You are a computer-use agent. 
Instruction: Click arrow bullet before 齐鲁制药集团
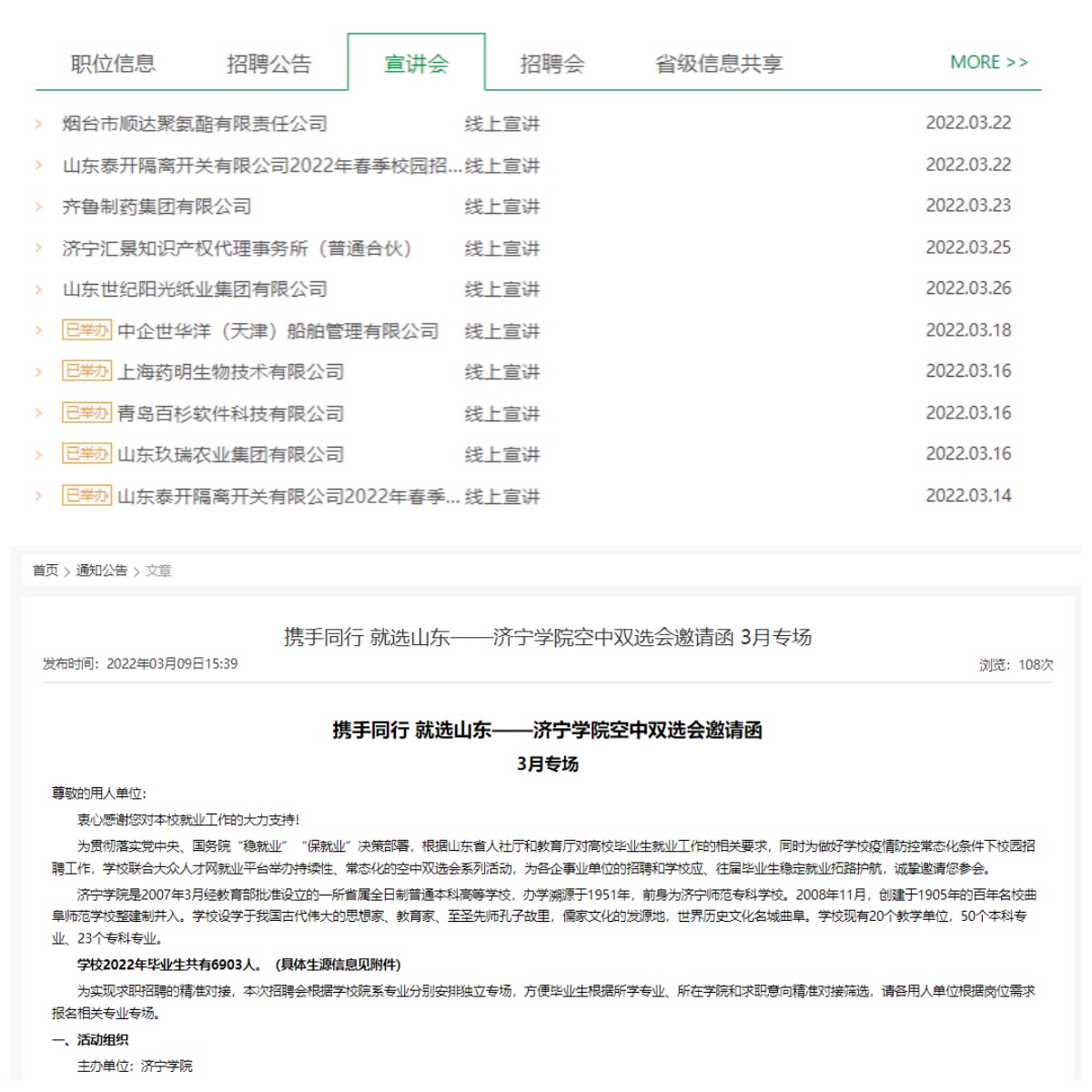(38, 207)
